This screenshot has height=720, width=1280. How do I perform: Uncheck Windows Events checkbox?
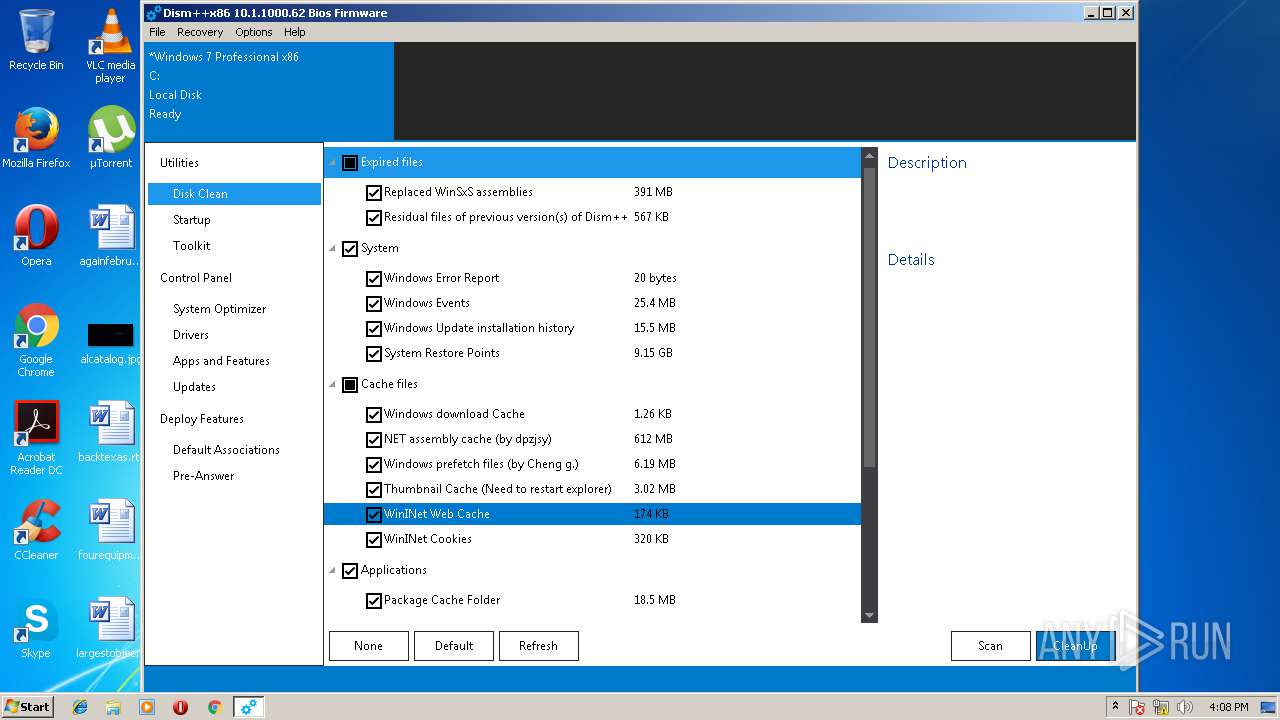374,303
